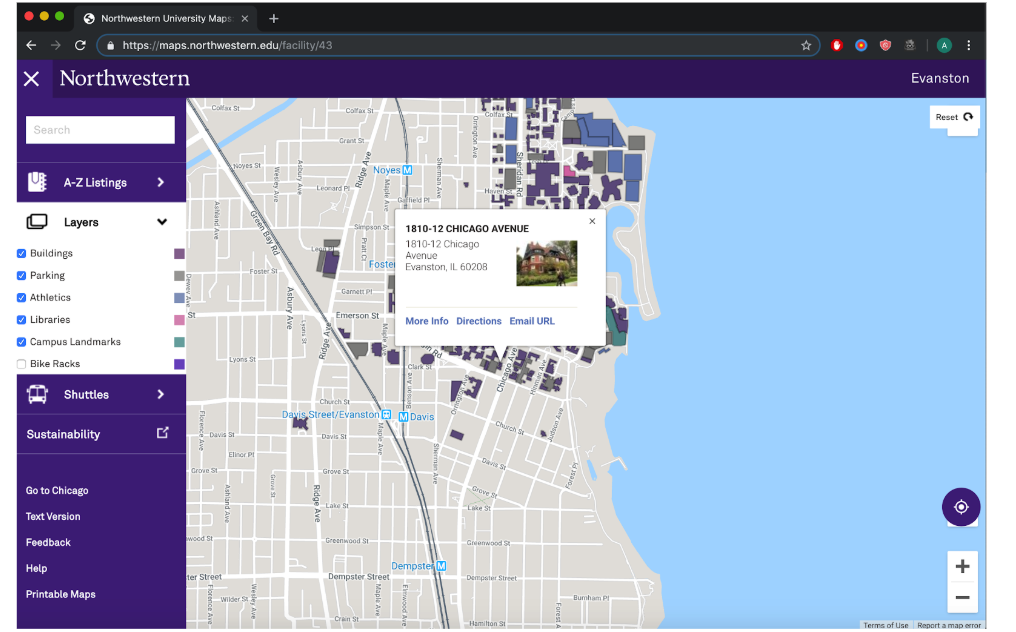
Task: Click the red Opera-style extension icon
Action: tap(837, 45)
